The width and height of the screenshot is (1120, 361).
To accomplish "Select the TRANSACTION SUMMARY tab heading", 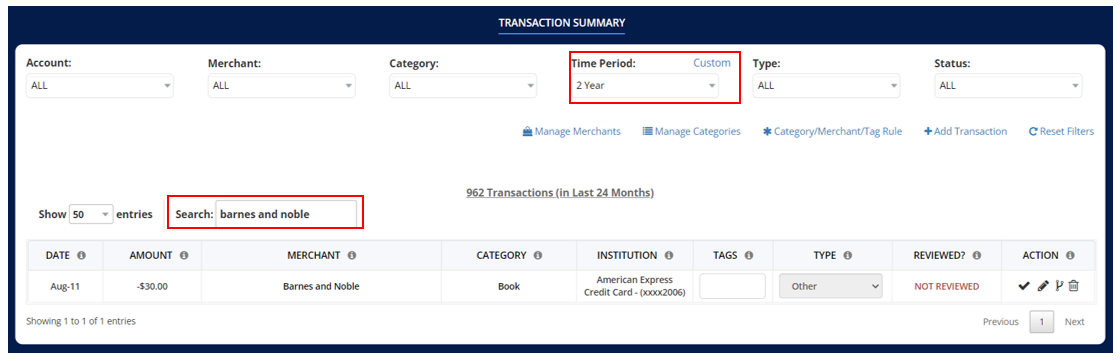I will (561, 22).
